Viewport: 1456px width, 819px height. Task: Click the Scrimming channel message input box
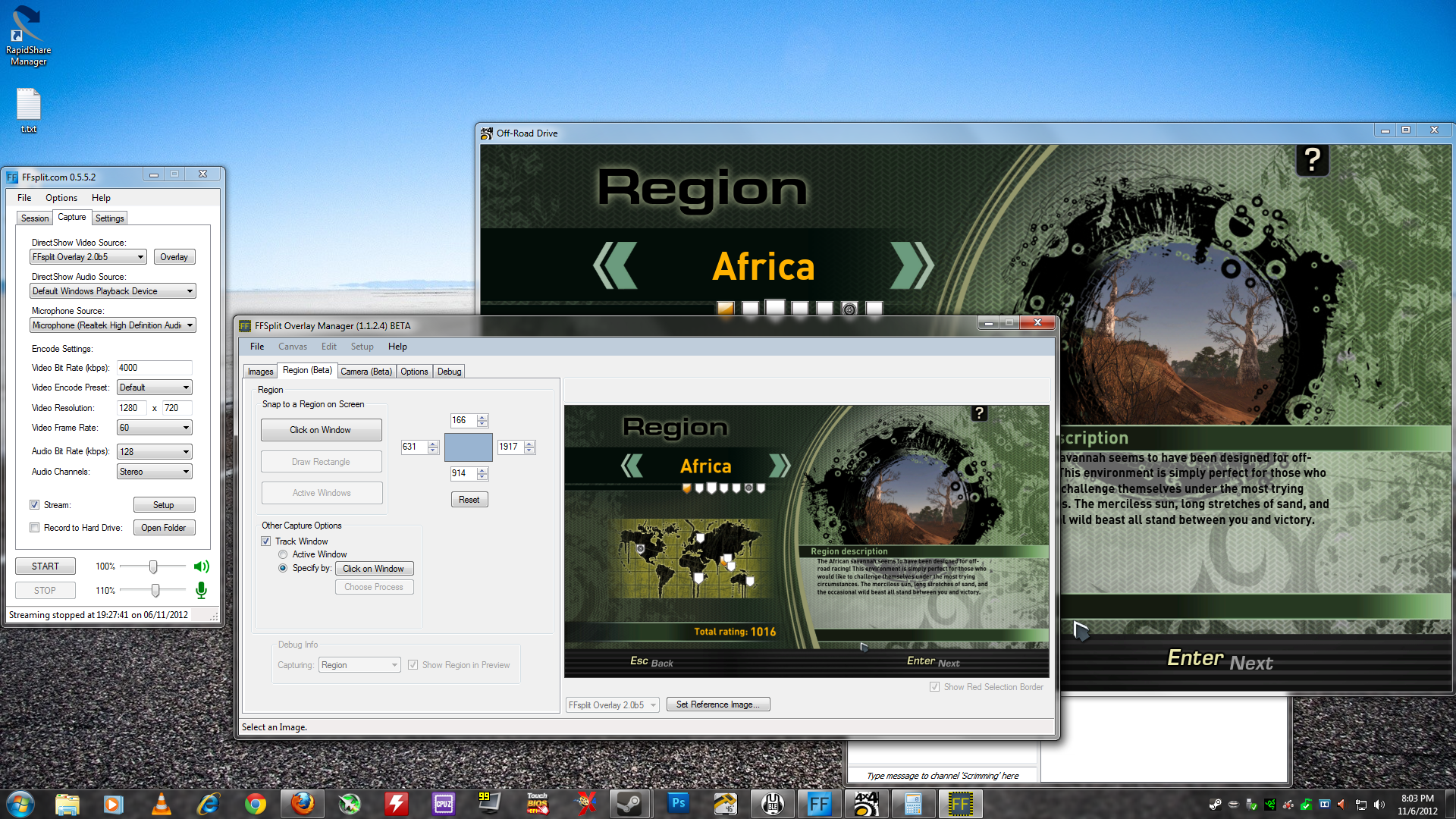[943, 776]
